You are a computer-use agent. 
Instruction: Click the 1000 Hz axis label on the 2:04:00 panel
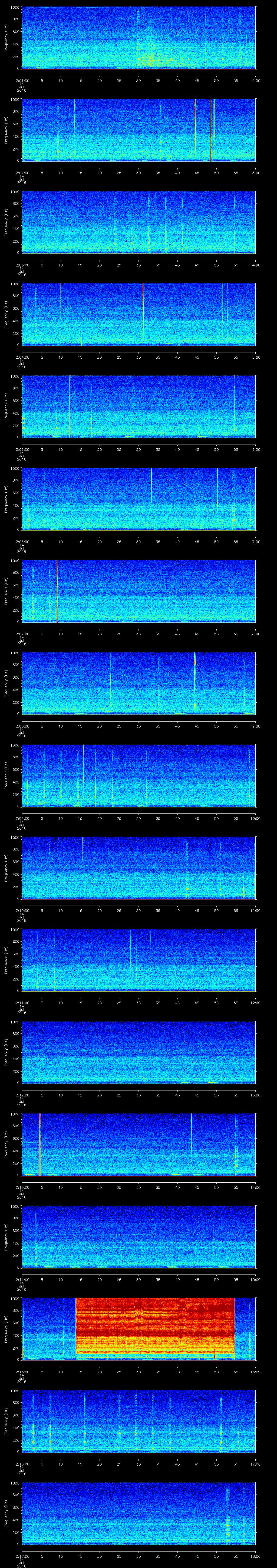click(15, 285)
